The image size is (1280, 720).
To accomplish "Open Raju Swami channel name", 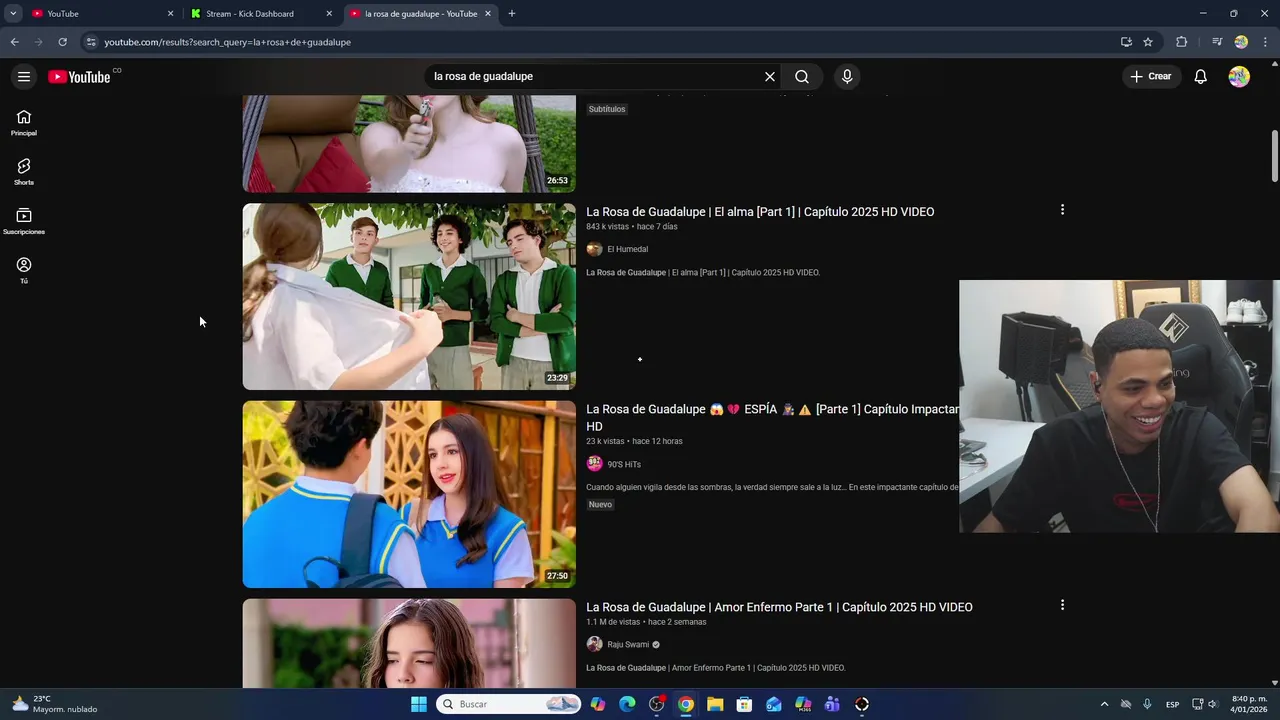I will coord(628,645).
